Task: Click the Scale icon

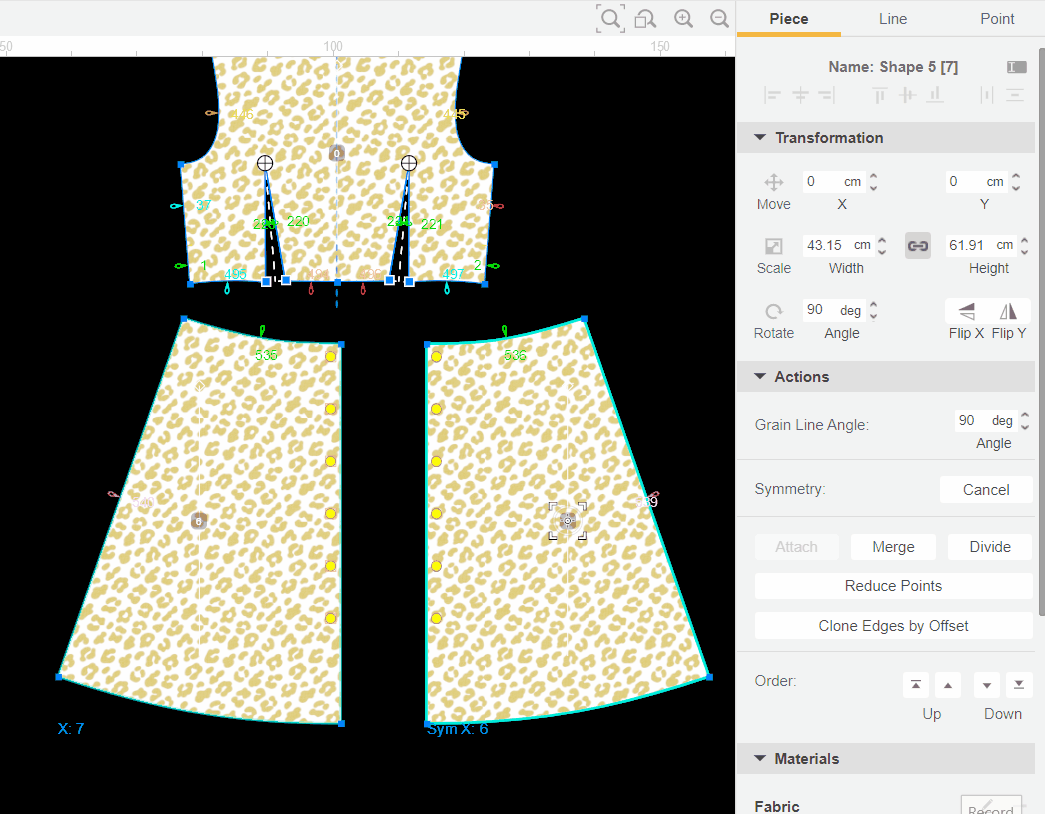Action: (773, 246)
